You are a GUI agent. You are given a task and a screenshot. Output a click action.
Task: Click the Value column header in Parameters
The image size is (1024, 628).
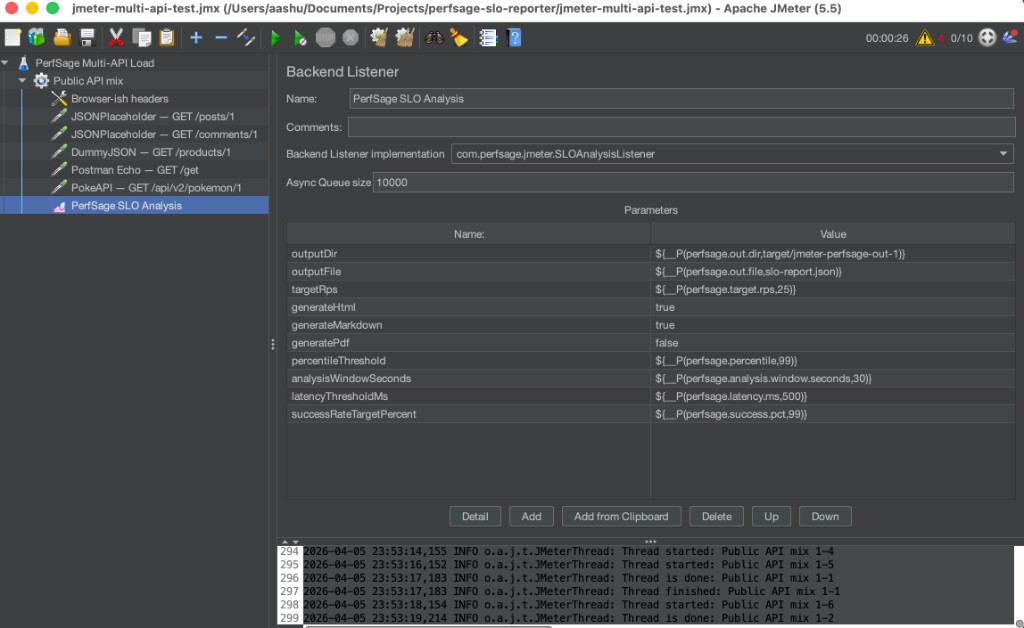pyautogui.click(x=833, y=234)
